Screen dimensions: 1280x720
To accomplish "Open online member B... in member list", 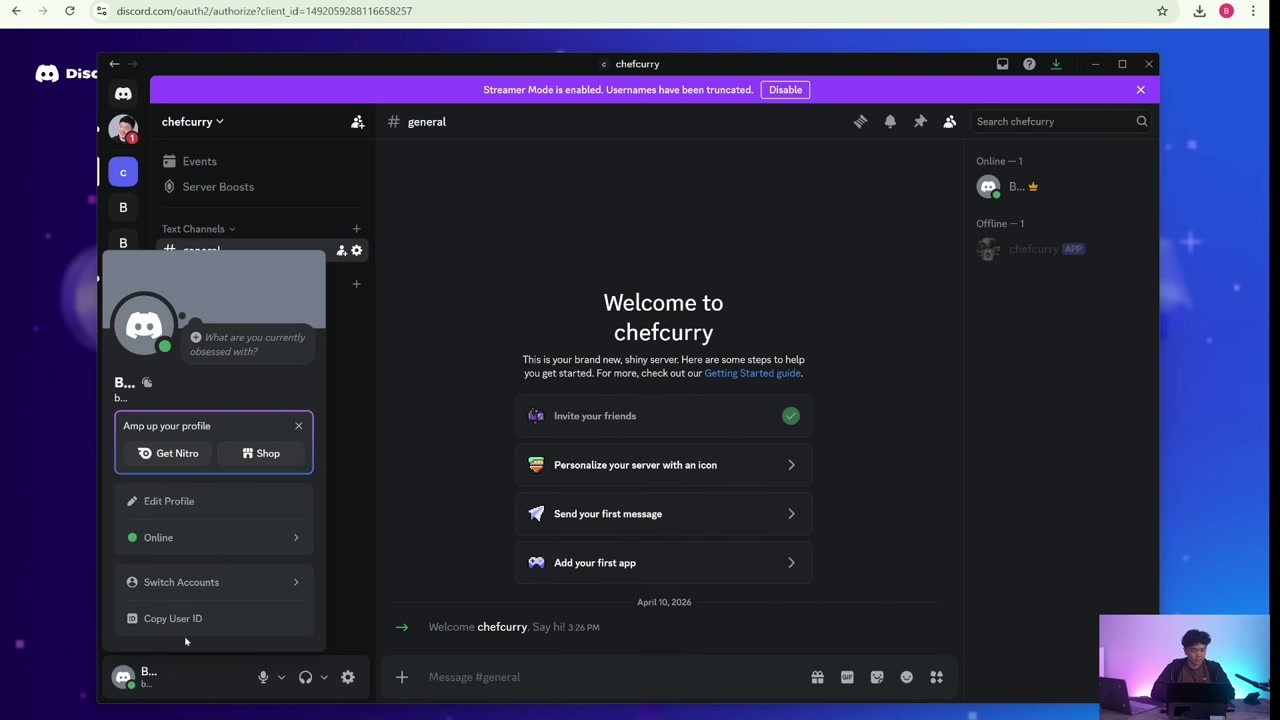I will pyautogui.click(x=1060, y=187).
